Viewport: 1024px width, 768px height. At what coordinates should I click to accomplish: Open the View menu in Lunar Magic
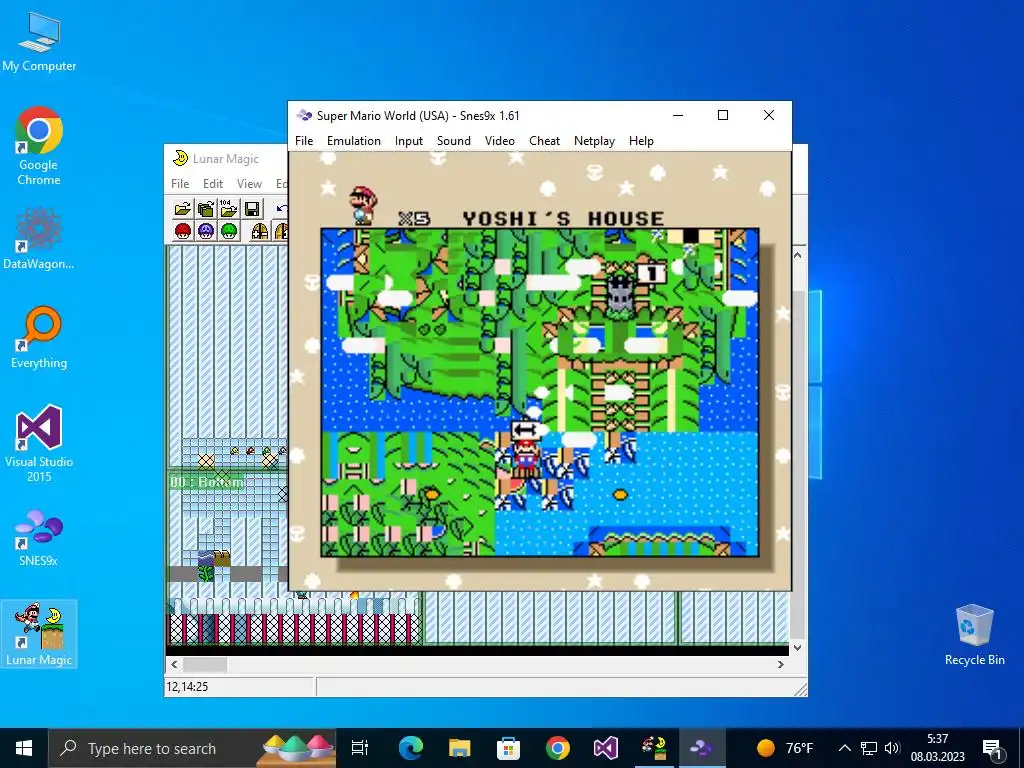(249, 184)
